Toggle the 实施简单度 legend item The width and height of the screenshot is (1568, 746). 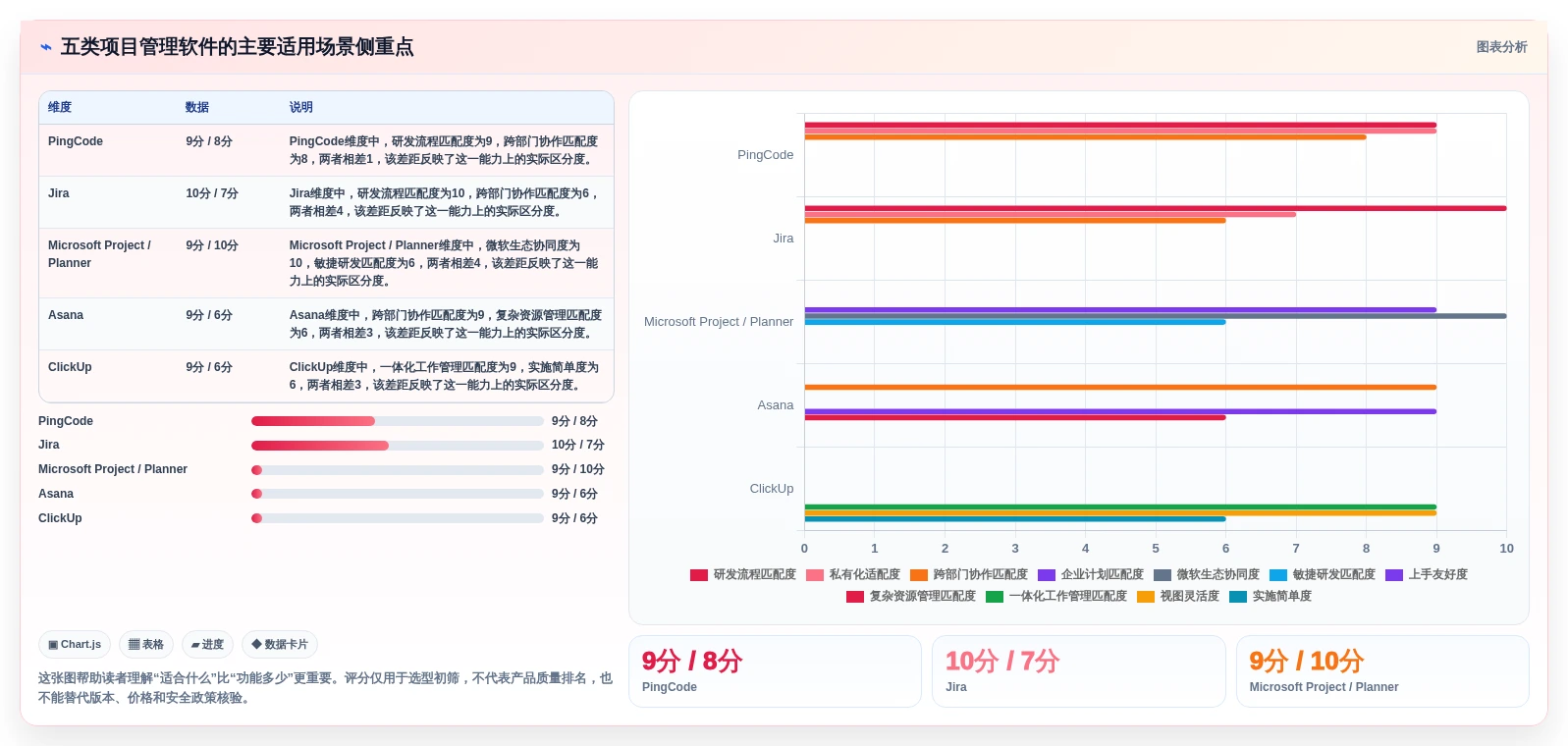coord(1271,597)
